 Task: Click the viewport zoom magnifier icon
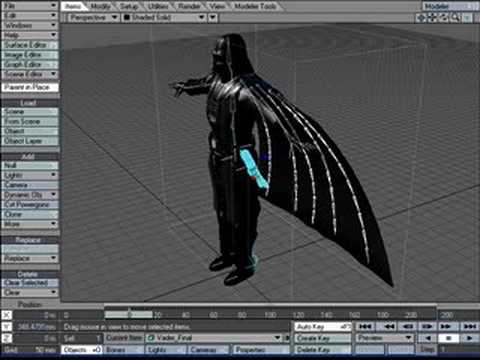pyautogui.click(x=455, y=18)
